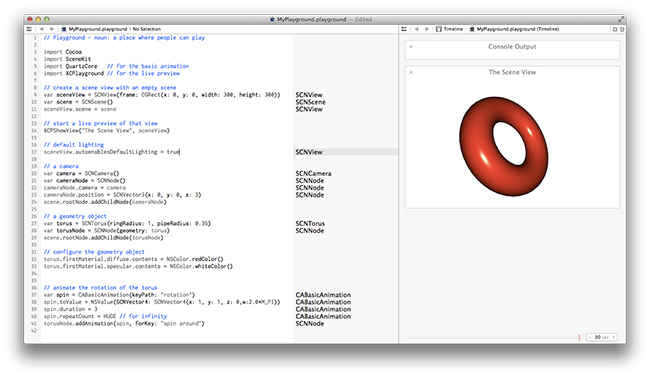
Task: Click the Console Output heading
Action: click(x=512, y=46)
